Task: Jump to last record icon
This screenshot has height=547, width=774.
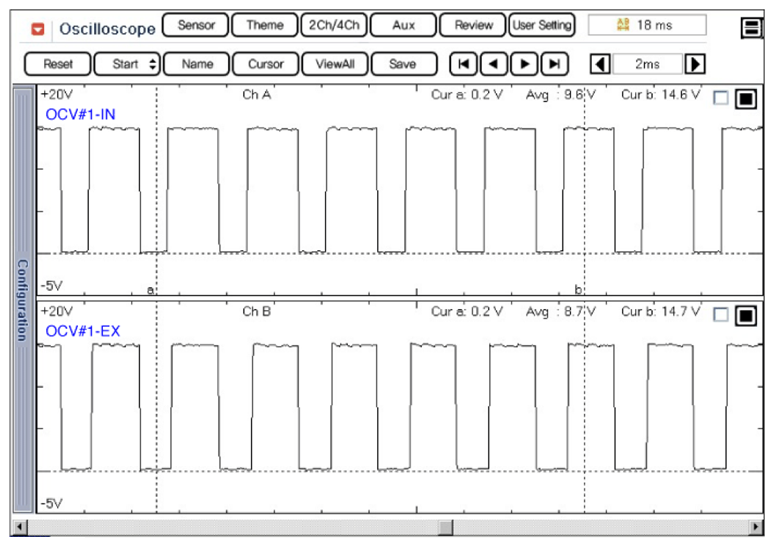Action: click(x=554, y=64)
